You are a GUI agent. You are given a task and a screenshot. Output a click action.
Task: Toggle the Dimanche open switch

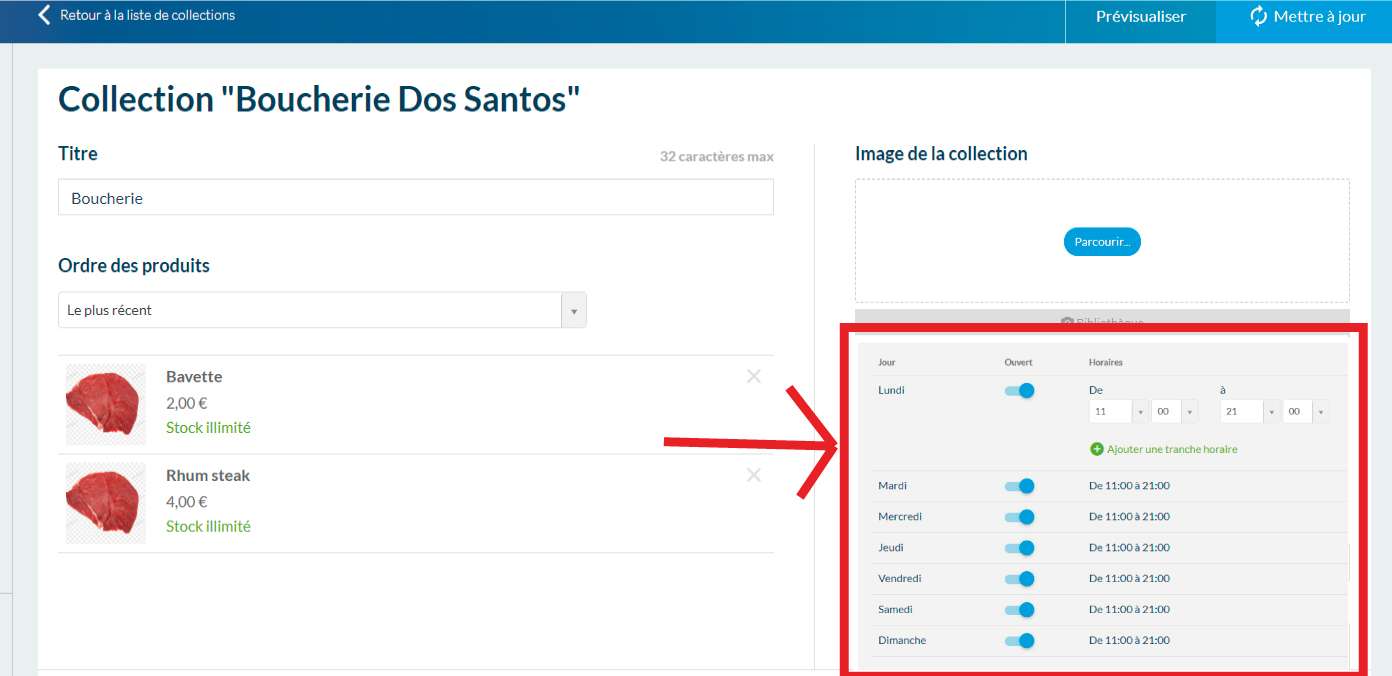click(1020, 641)
